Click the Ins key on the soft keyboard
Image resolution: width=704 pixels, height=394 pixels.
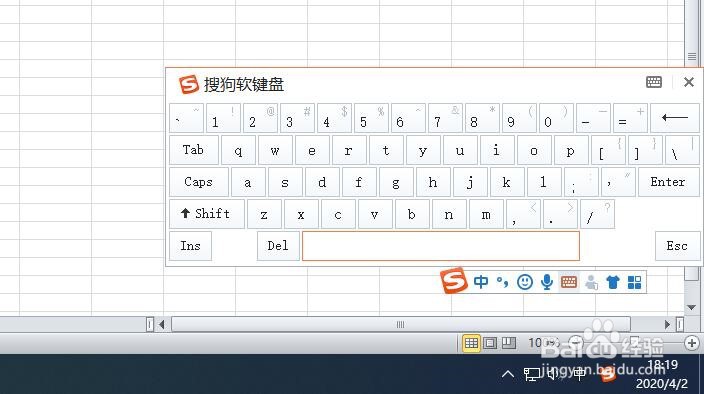click(x=190, y=246)
